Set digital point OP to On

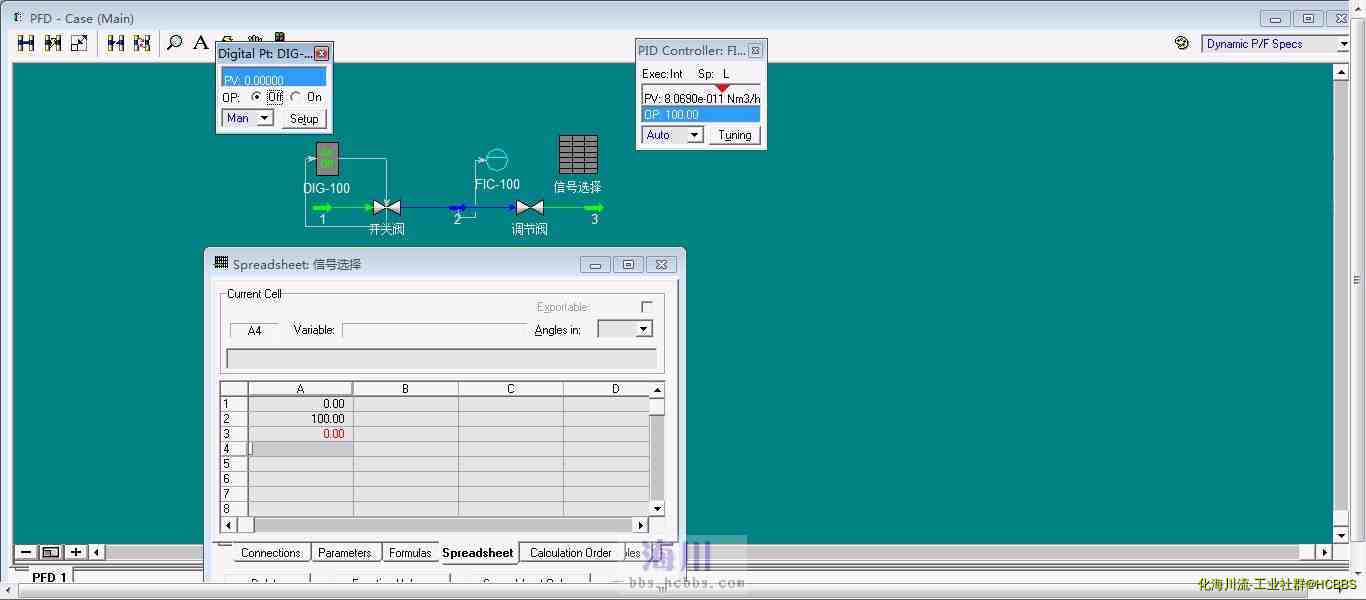pyautogui.click(x=296, y=97)
